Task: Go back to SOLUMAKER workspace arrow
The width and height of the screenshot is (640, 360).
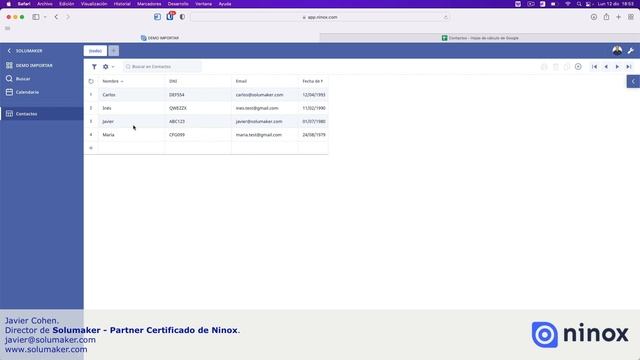Action: (9, 51)
